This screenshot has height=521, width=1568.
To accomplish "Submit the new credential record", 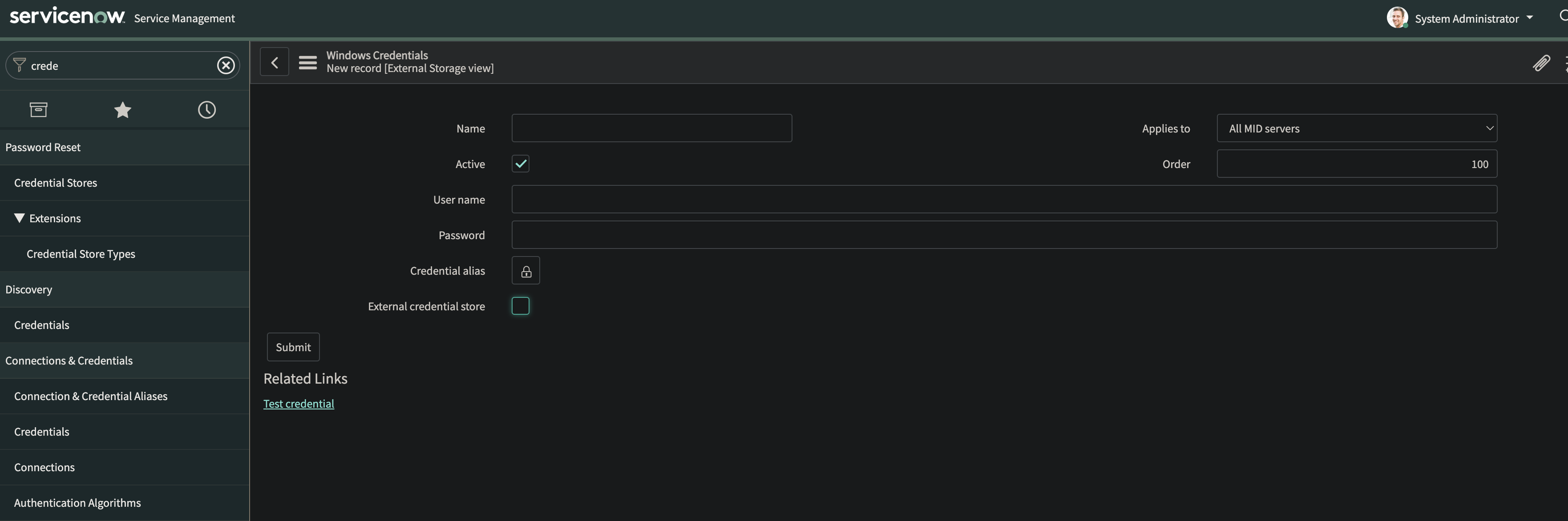I will tap(293, 347).
